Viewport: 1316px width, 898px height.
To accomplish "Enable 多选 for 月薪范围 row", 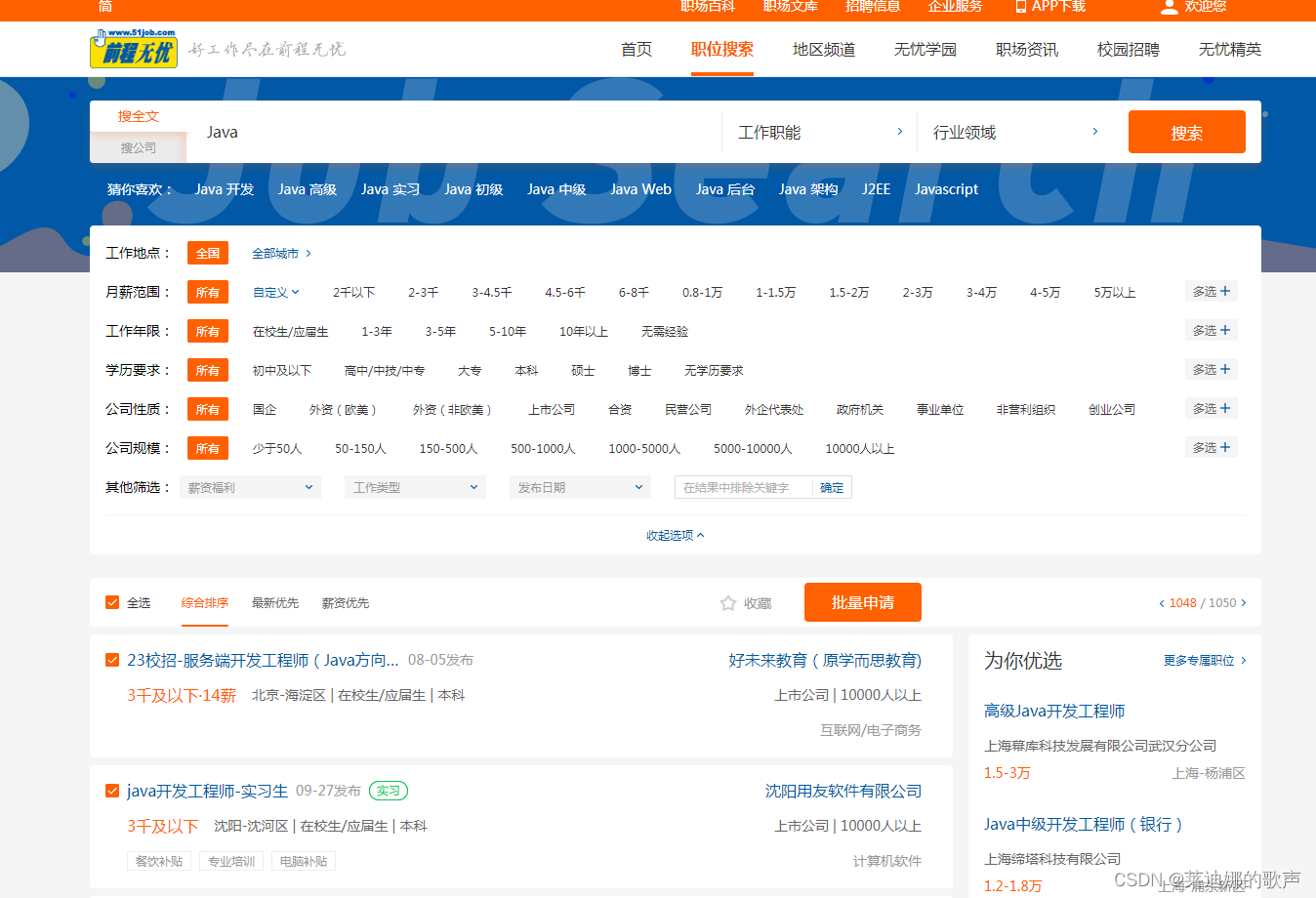I will coord(1212,291).
